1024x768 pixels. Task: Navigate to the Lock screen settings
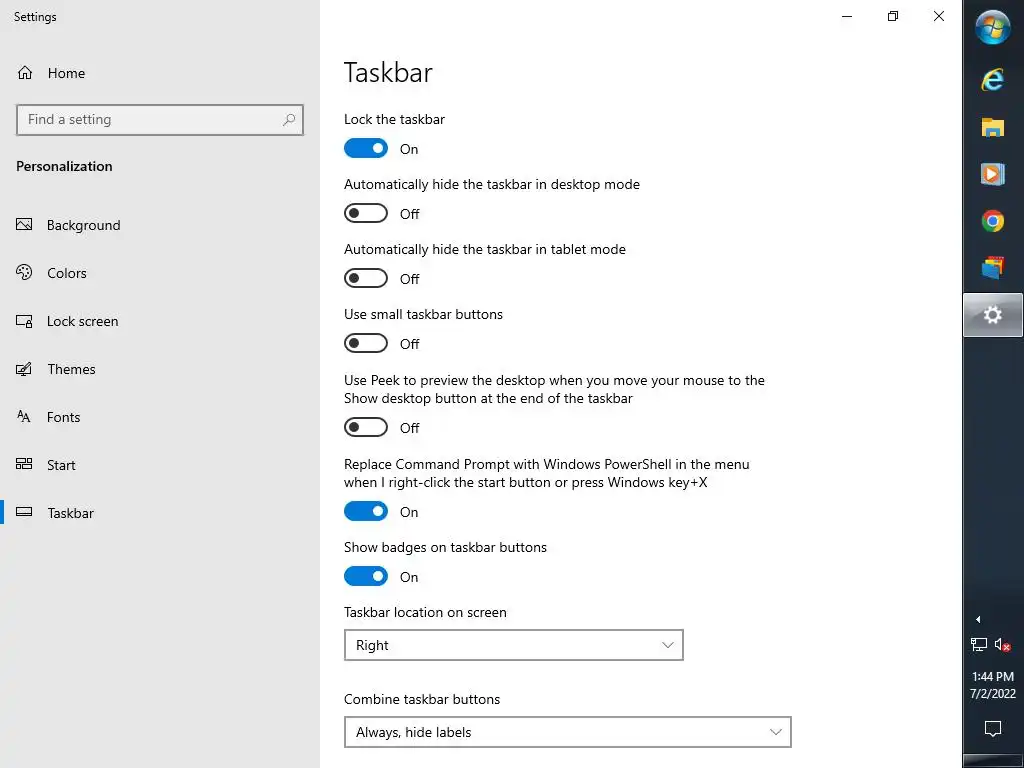tap(82, 321)
